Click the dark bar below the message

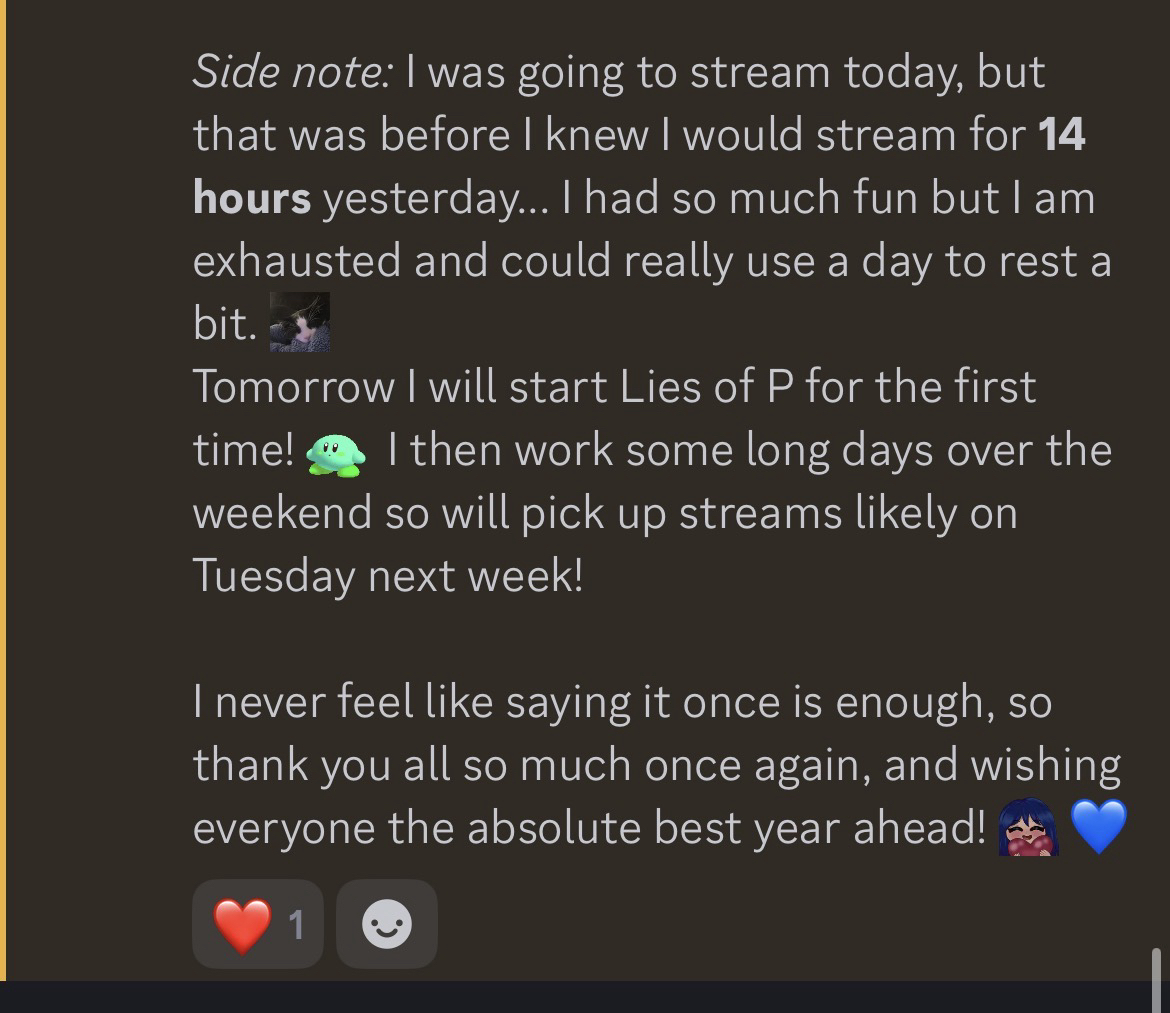click(x=585, y=997)
